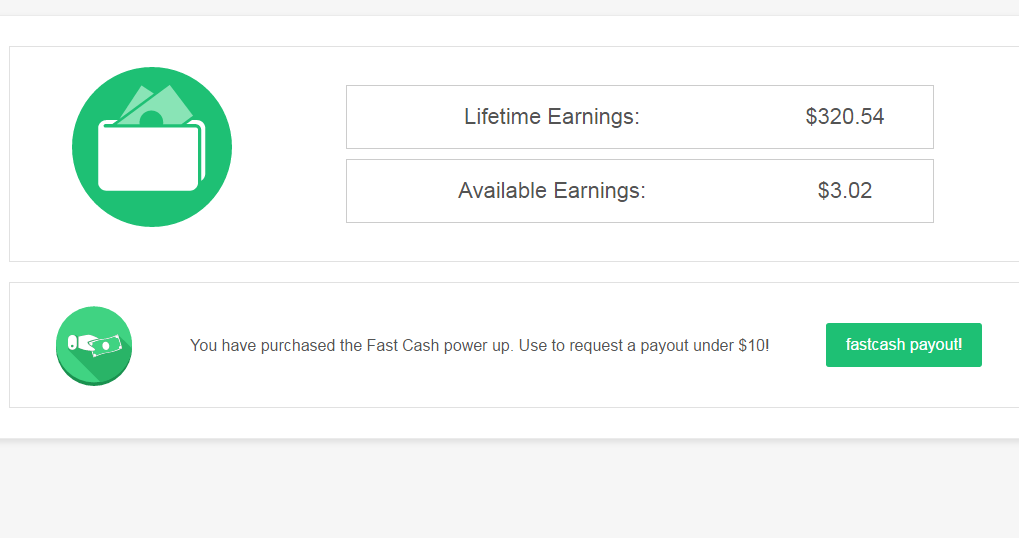Click empty gray area below the panels
The width and height of the screenshot is (1019, 538).
point(500,490)
